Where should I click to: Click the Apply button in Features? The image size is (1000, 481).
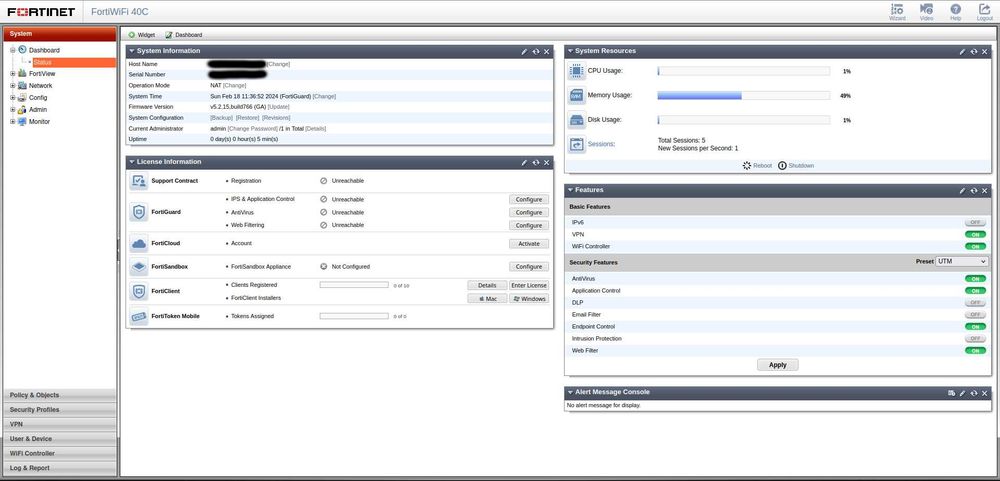click(777, 365)
